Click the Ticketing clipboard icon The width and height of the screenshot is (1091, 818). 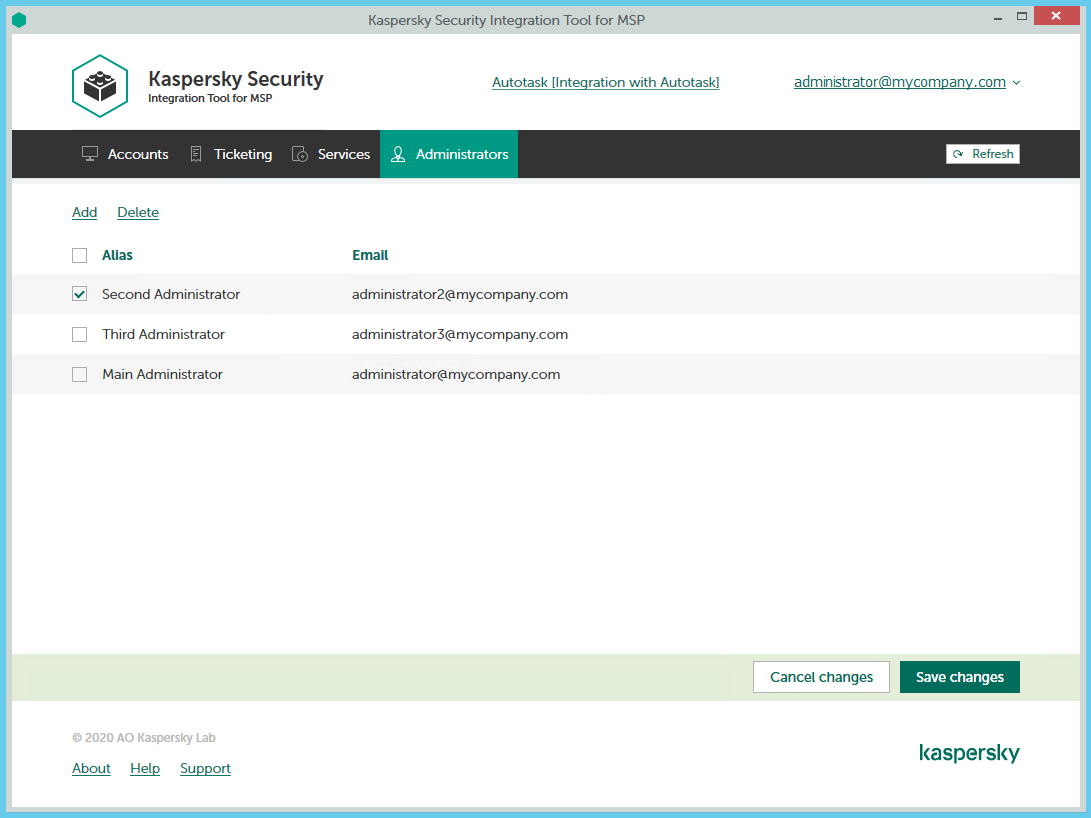[196, 154]
